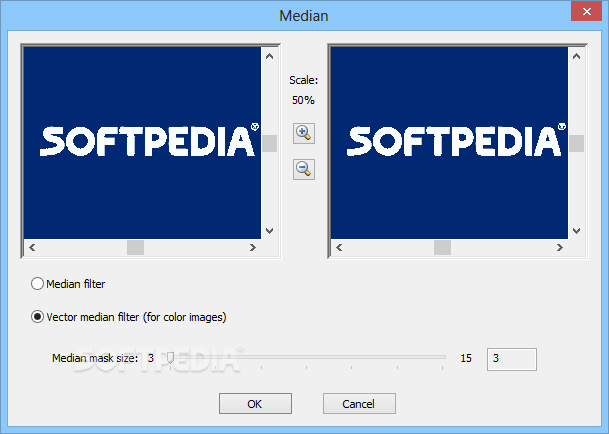The width and height of the screenshot is (609, 434).
Task: Click down arrow in right preview scrollbar
Action: [576, 230]
